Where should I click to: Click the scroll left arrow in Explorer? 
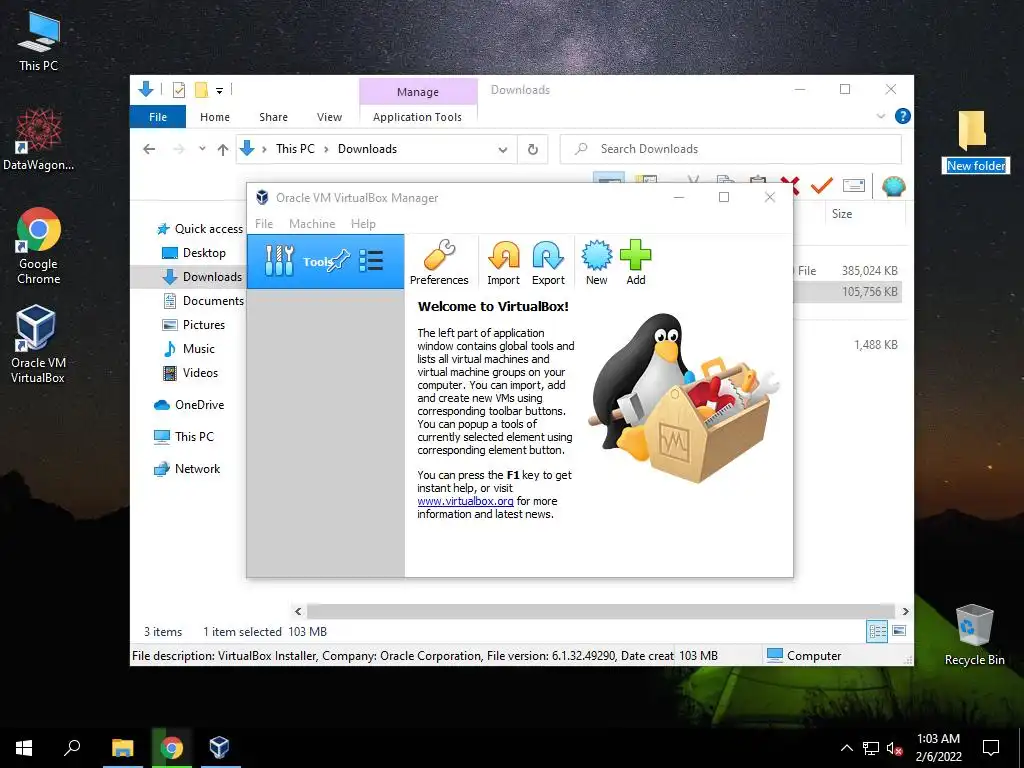click(298, 611)
